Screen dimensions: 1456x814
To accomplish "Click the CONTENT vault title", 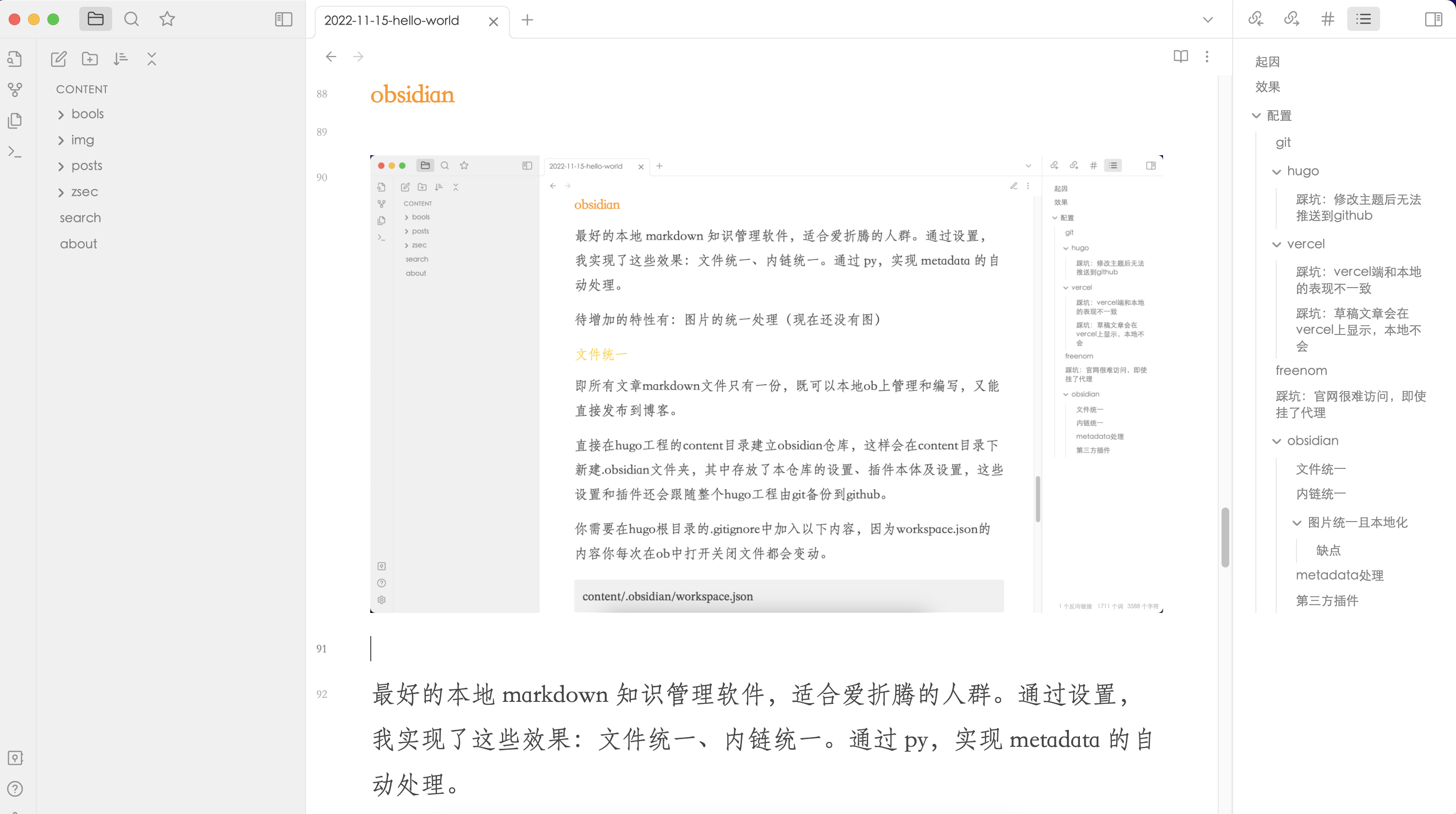I will point(81,89).
